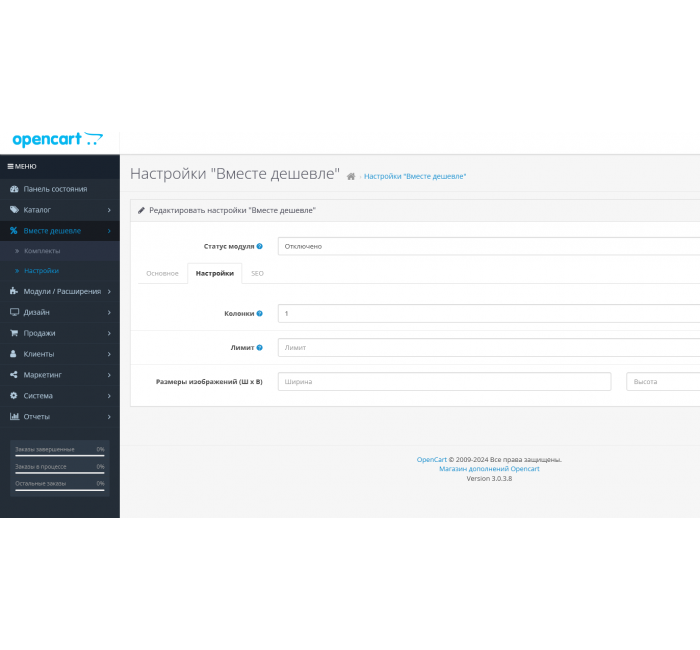Click the help icon next to Статус модуля
Screen dimensions: 700x650
259,246
